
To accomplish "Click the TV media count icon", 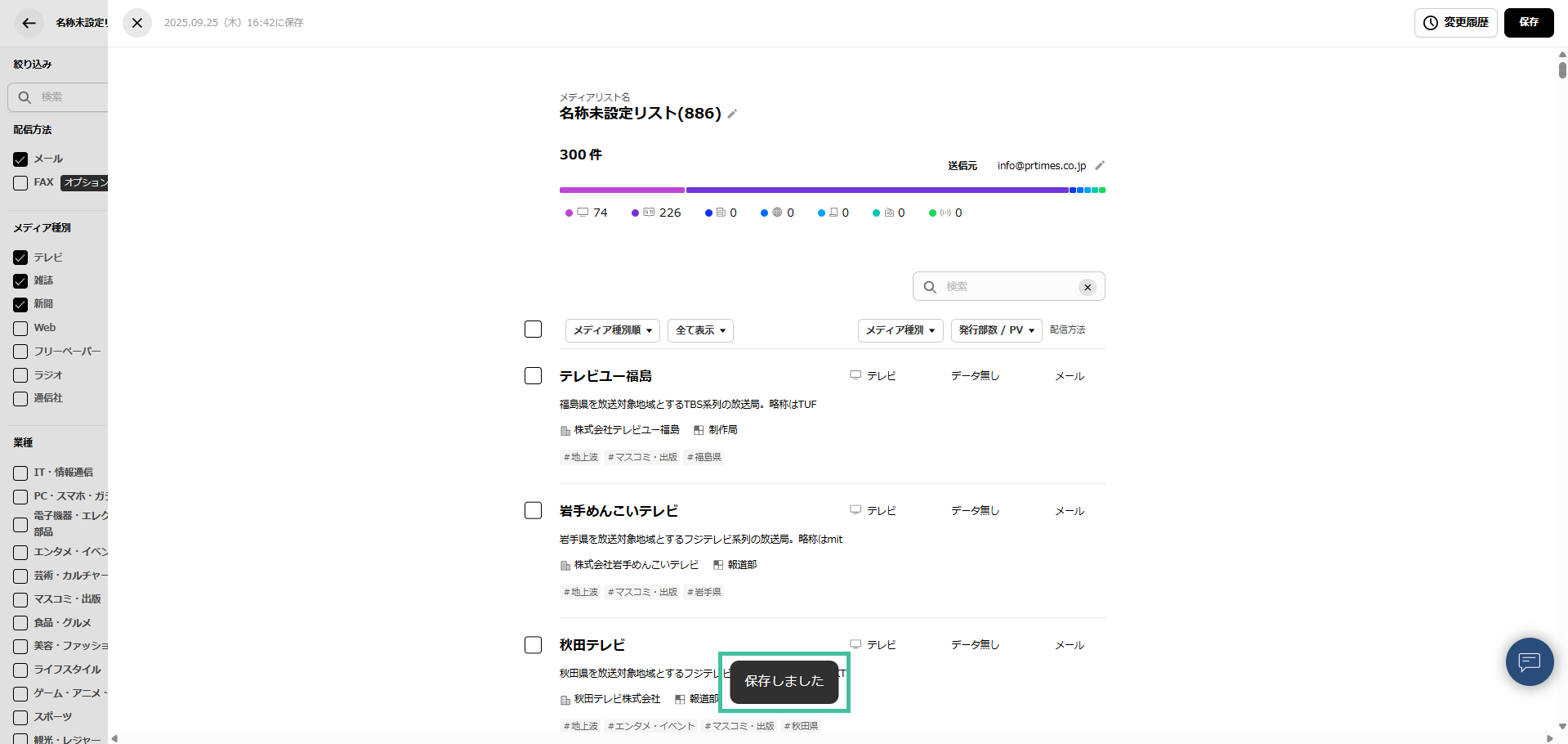I will point(583,212).
